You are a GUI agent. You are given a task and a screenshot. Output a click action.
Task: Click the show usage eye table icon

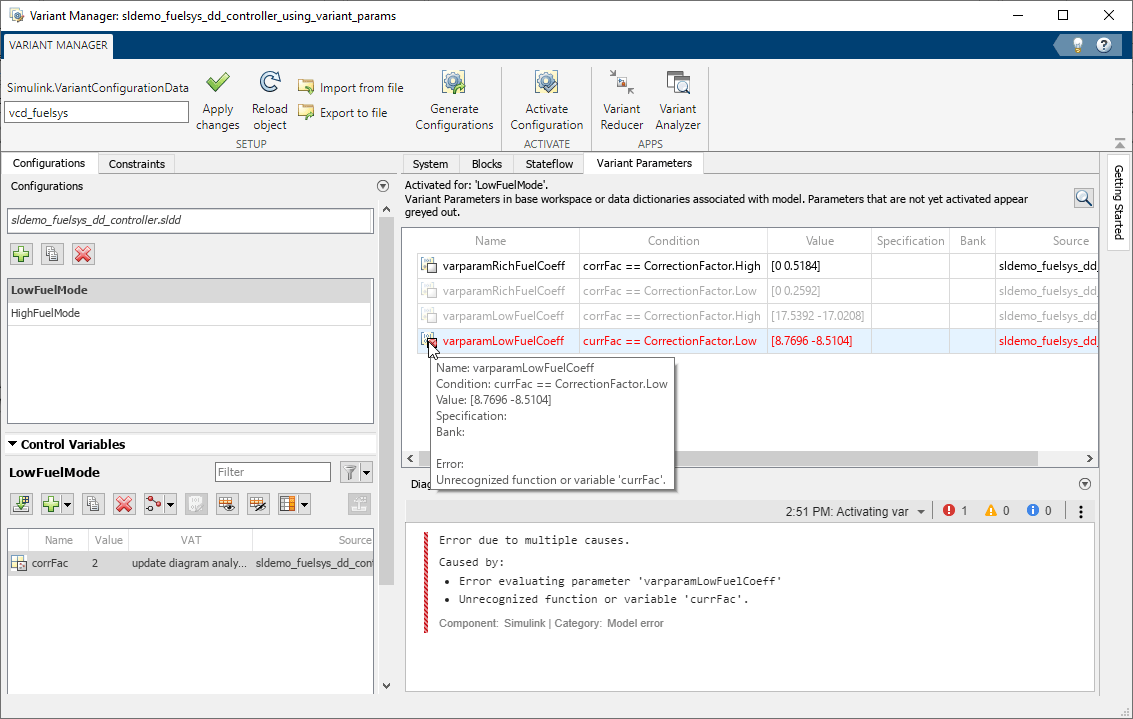click(x=227, y=504)
